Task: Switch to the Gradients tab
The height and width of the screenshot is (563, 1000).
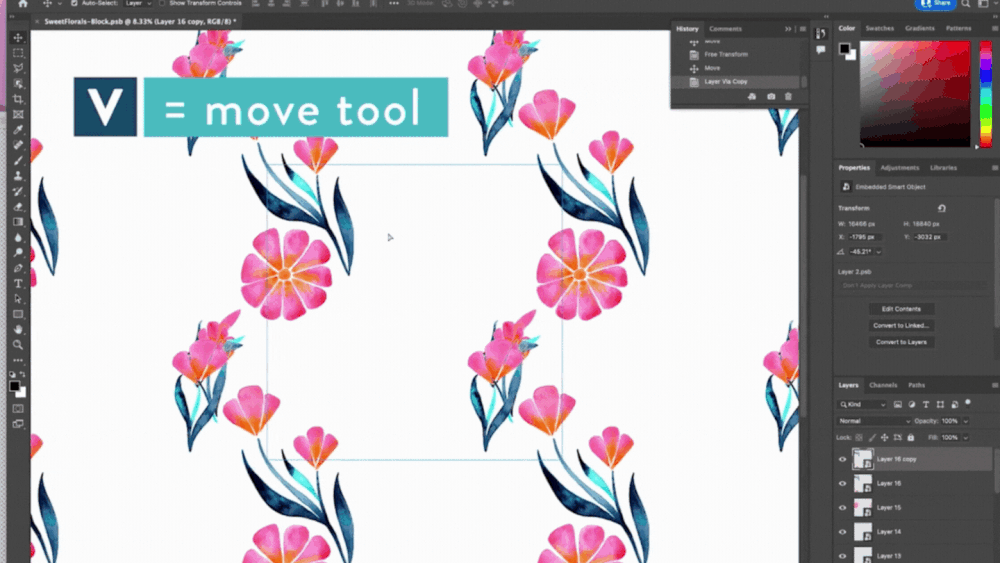Action: click(x=920, y=28)
